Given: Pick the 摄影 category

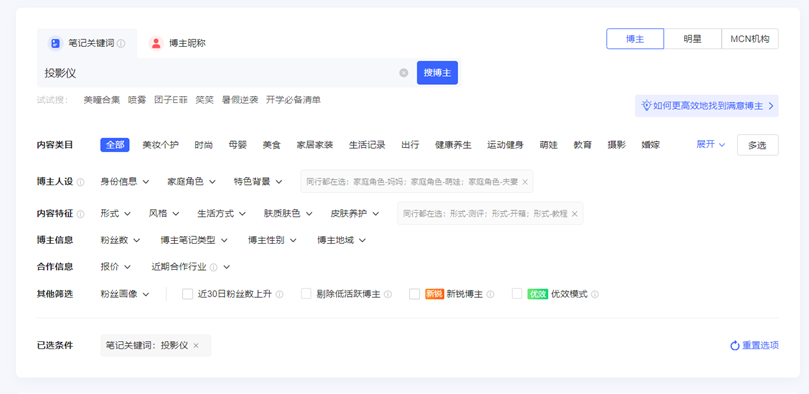Looking at the screenshot, I should [x=617, y=145].
